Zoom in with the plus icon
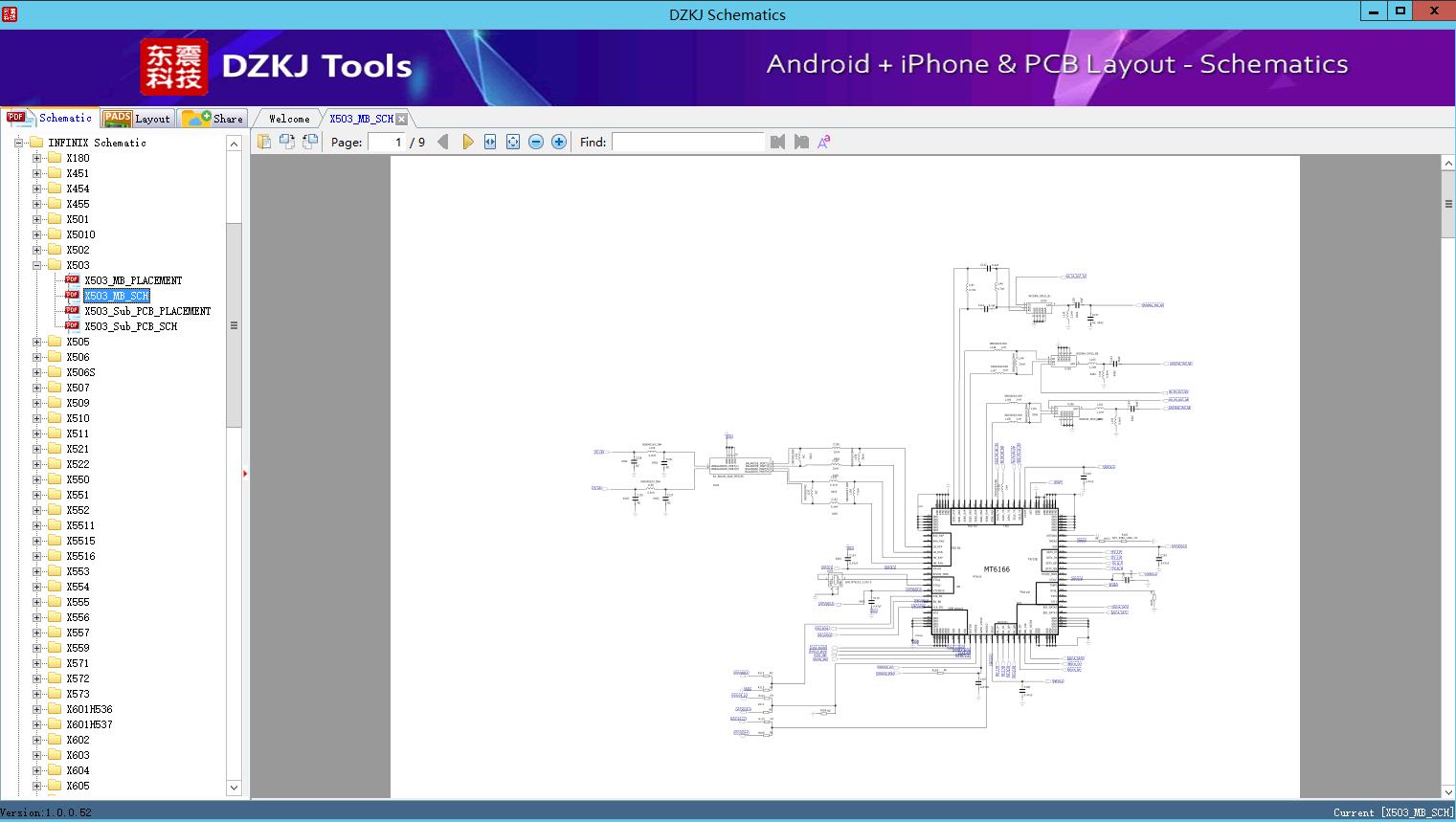The image size is (1456, 822). [x=559, y=142]
